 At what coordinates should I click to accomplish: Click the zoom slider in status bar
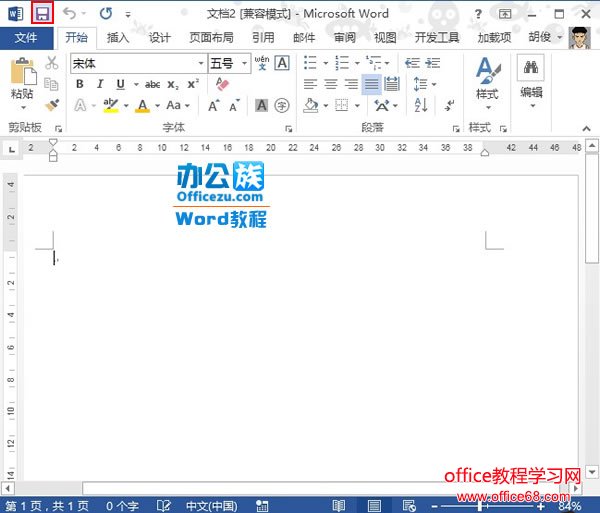click(487, 506)
